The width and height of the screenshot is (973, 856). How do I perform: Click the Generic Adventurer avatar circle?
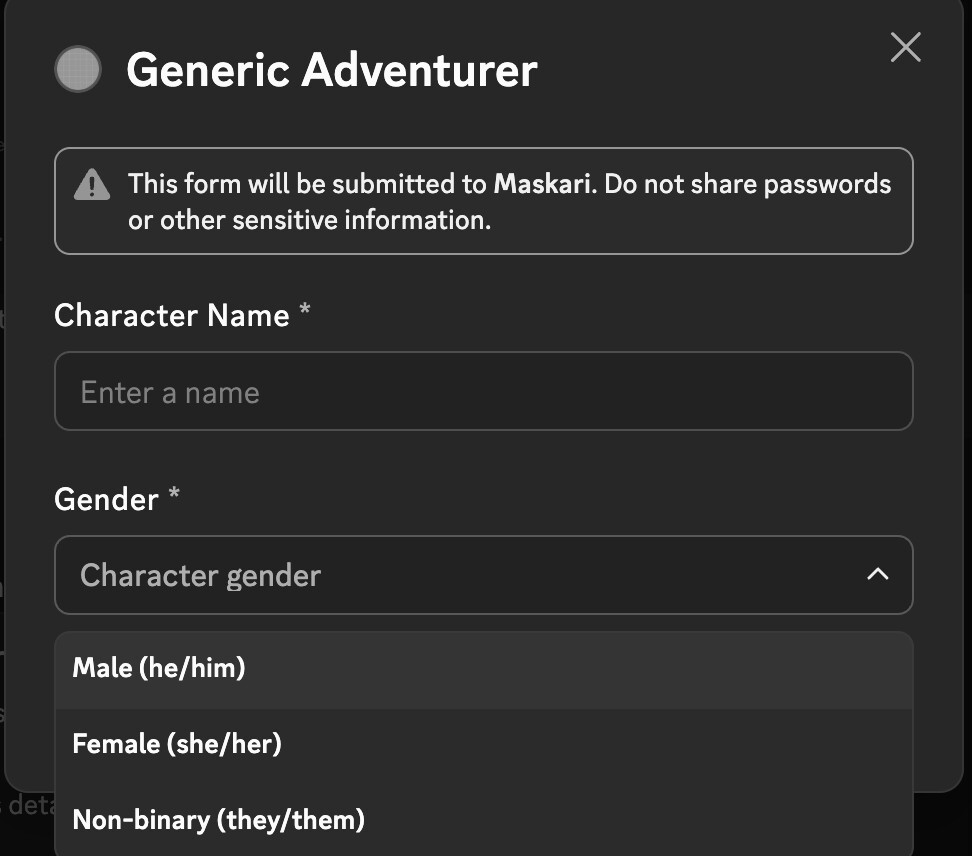pos(78,70)
